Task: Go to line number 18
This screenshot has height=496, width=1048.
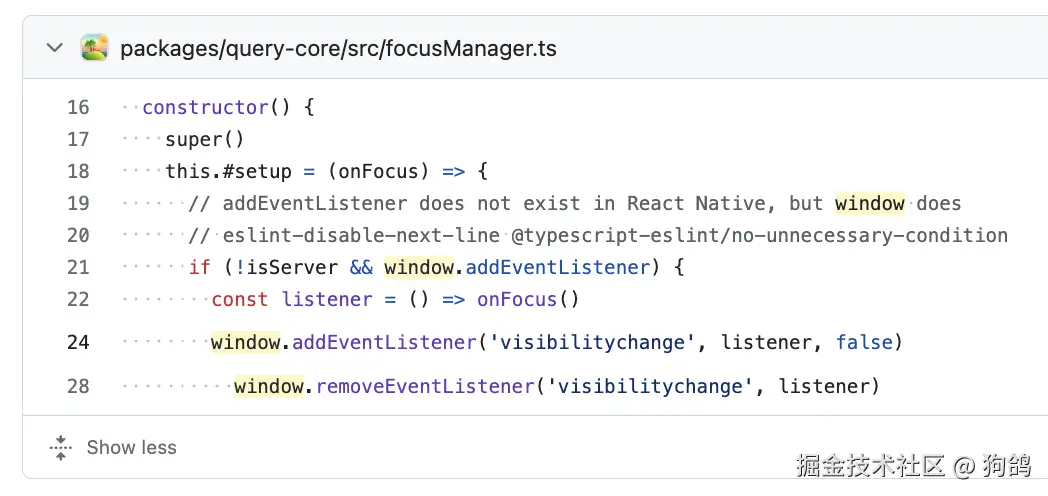Action: coord(78,171)
